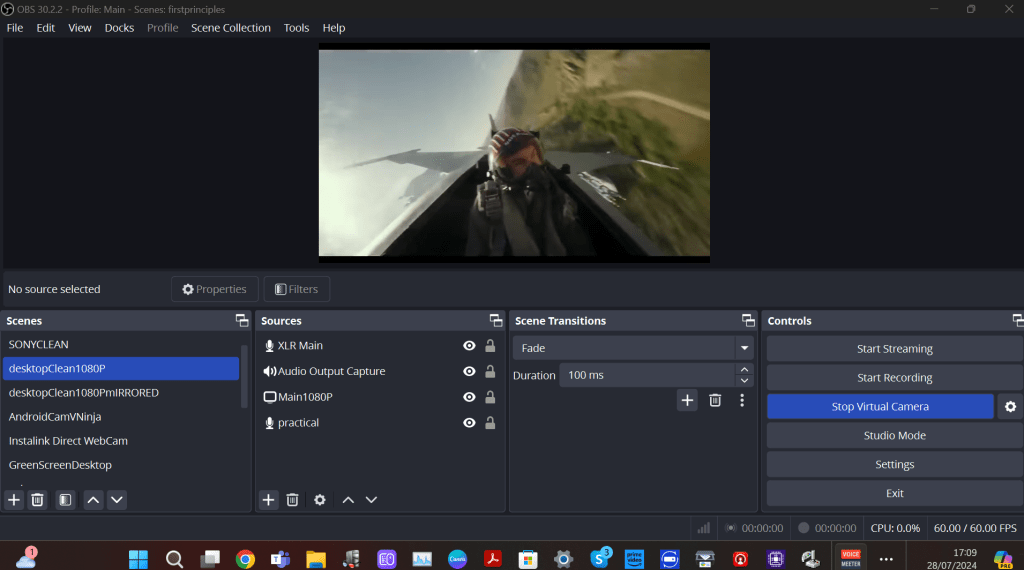
Task: Hide the practical source
Action: click(469, 423)
